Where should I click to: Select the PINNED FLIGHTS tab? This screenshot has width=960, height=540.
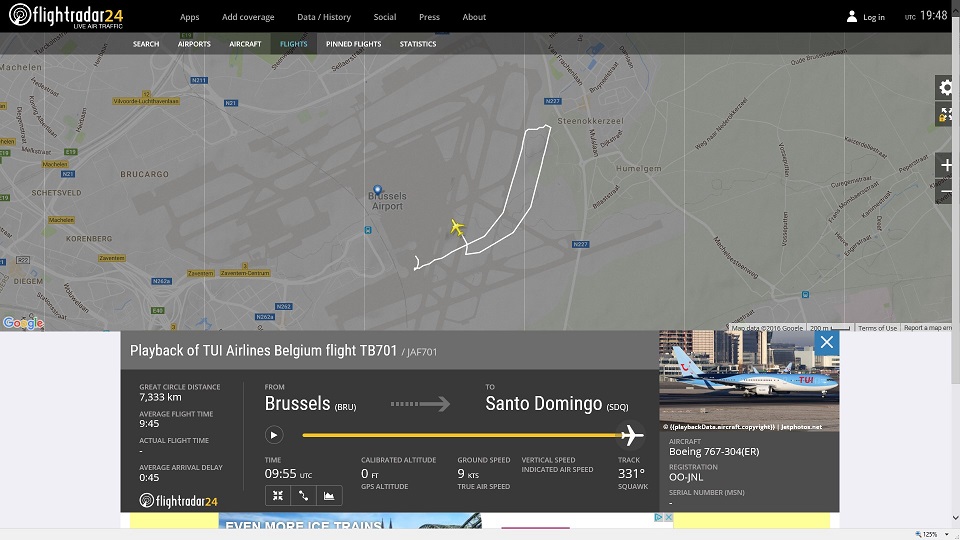[353, 44]
